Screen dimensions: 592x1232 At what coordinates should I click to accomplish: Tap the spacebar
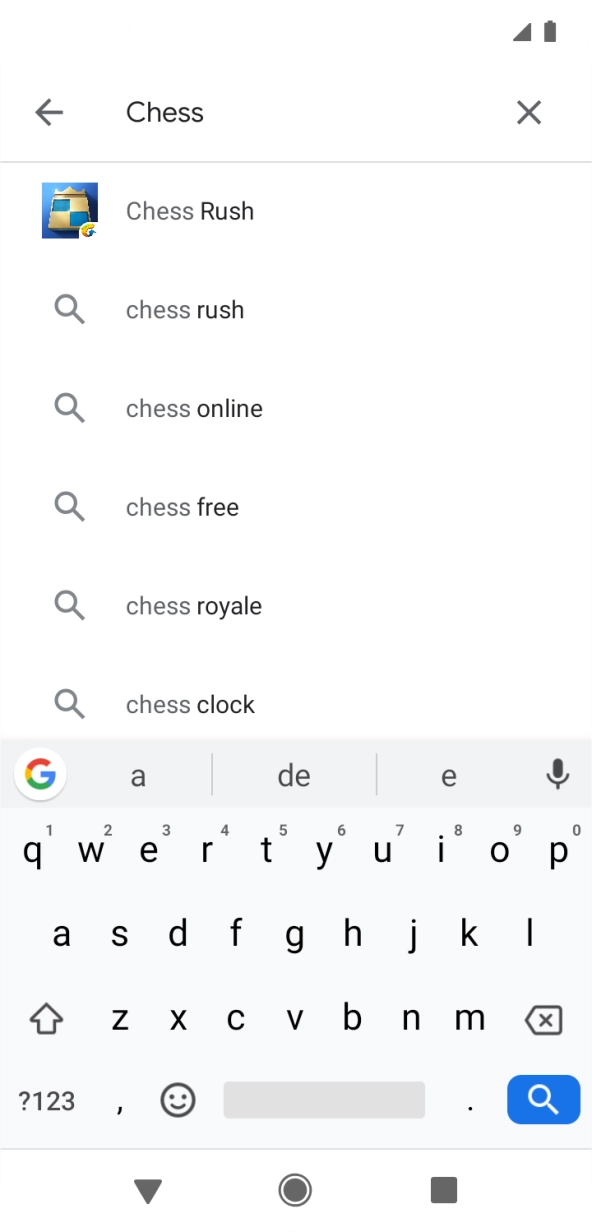click(x=324, y=1099)
